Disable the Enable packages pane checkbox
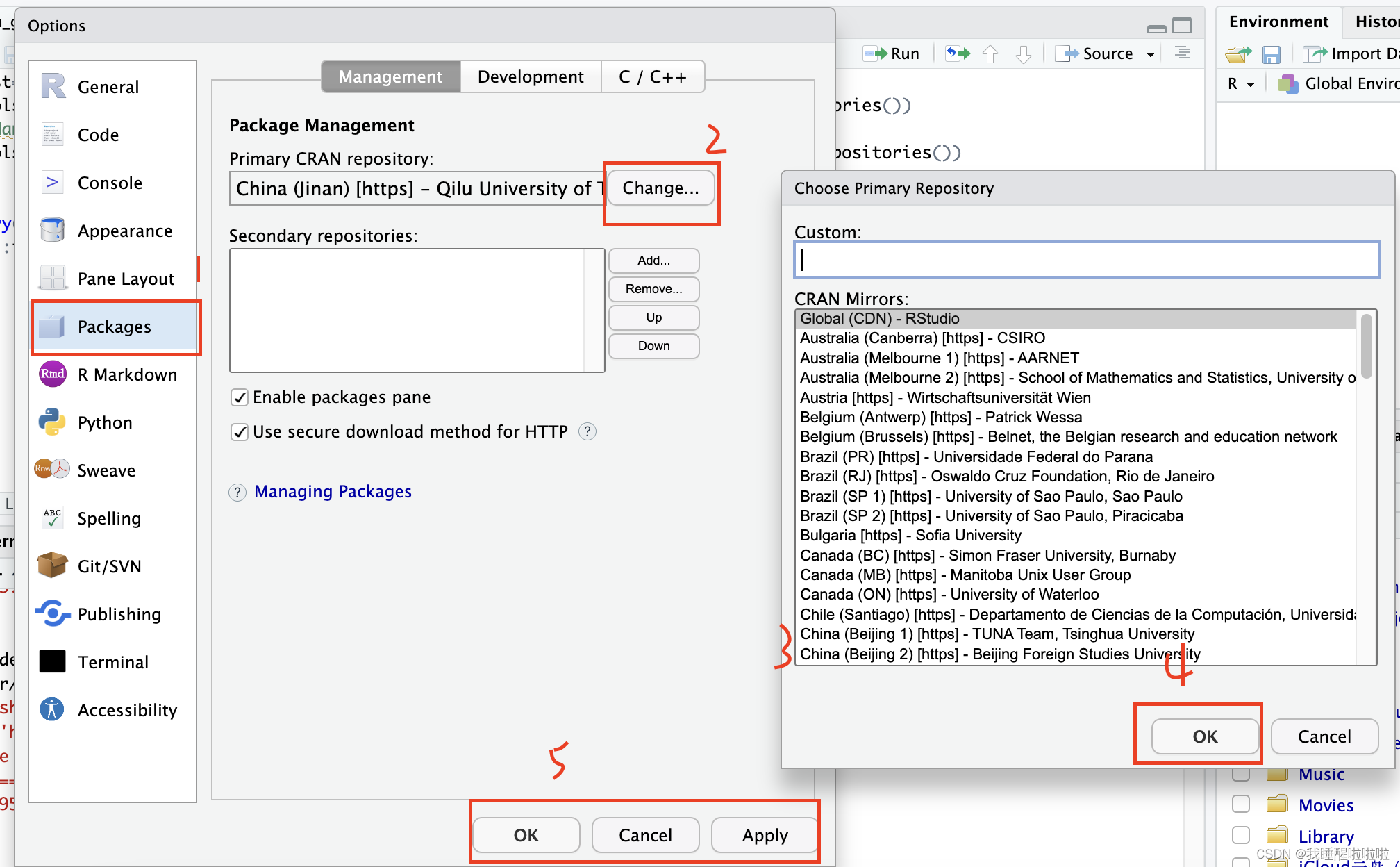 (x=239, y=397)
